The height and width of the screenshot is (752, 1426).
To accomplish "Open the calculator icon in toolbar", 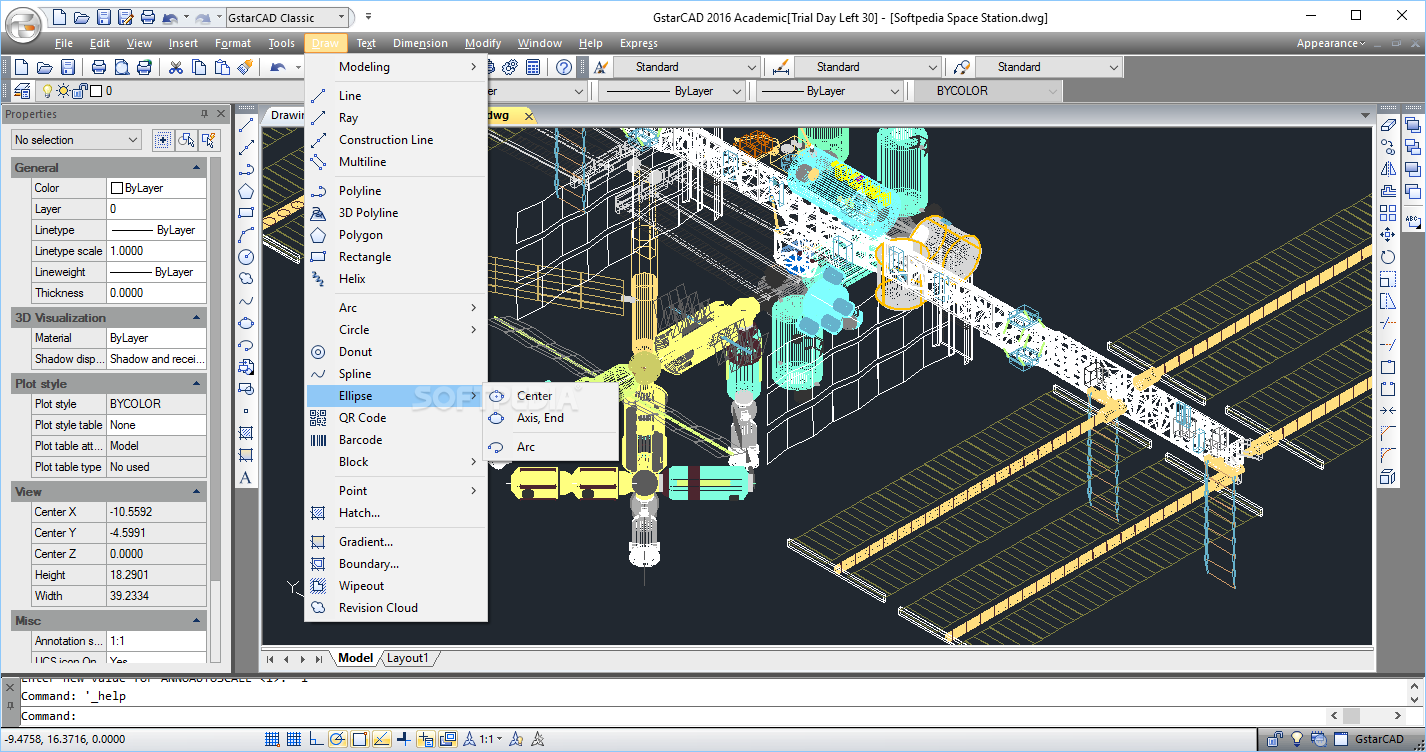I will coord(533,67).
